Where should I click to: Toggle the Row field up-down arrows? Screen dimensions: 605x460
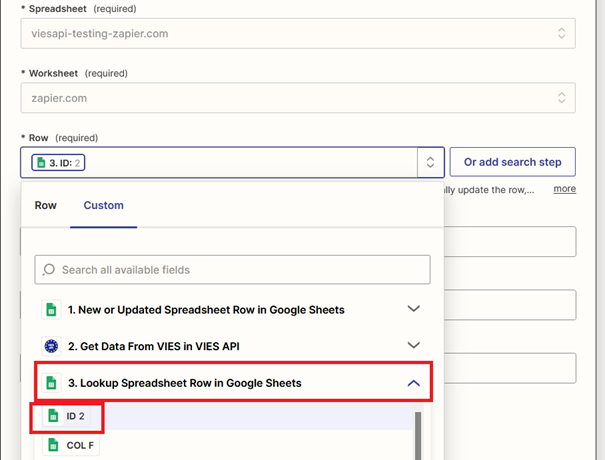click(430, 162)
